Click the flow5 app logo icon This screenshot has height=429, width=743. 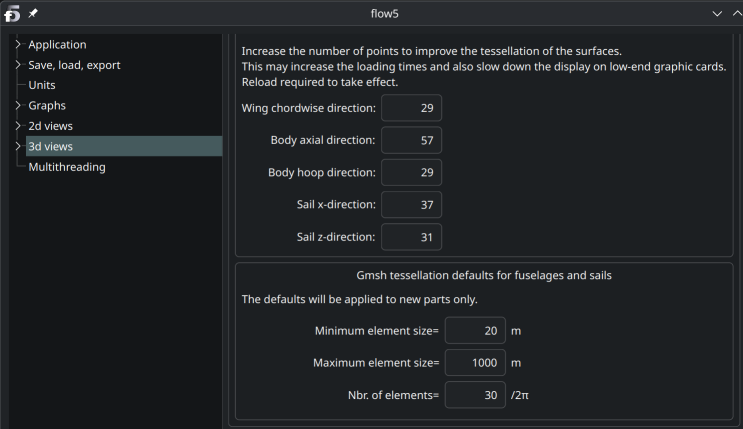point(12,14)
